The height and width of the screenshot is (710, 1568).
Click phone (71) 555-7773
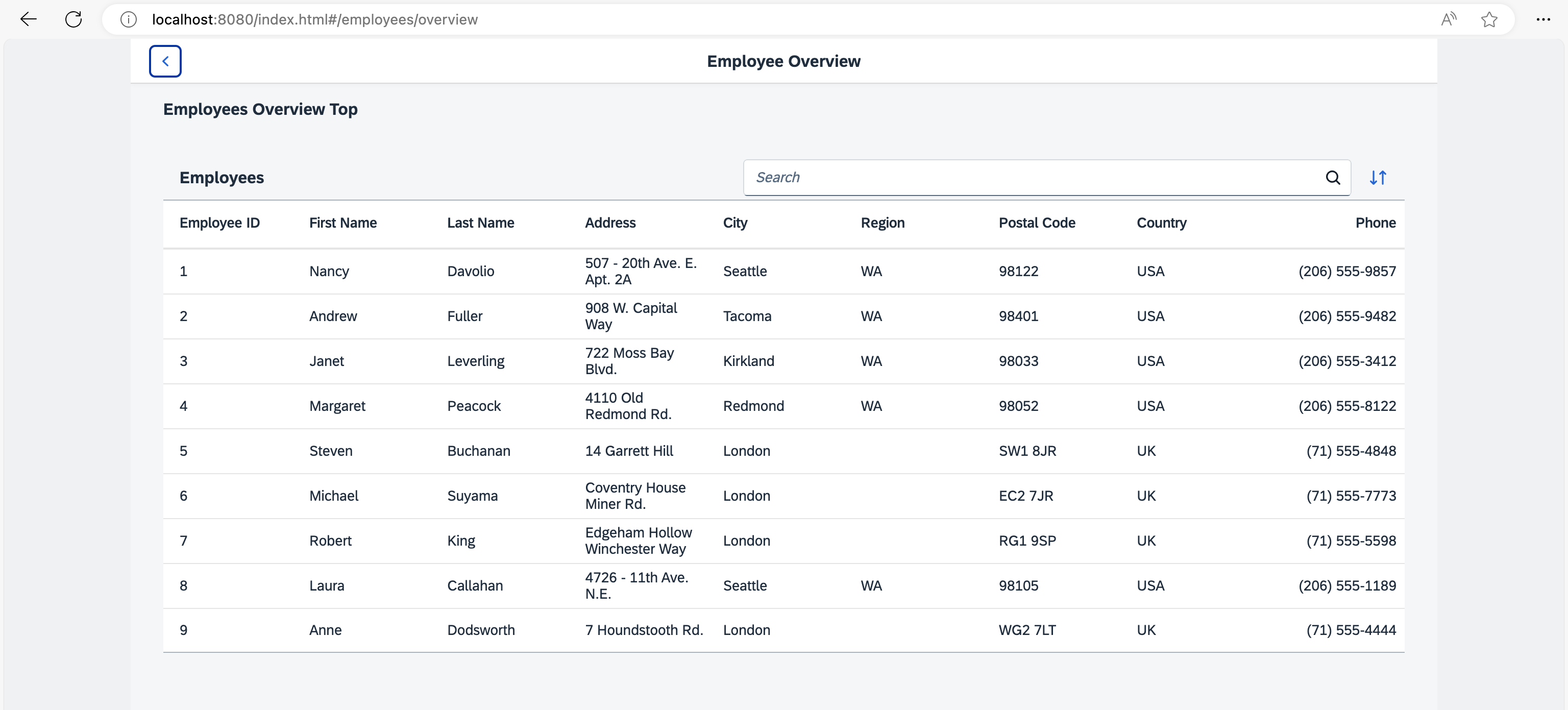[x=1351, y=496]
